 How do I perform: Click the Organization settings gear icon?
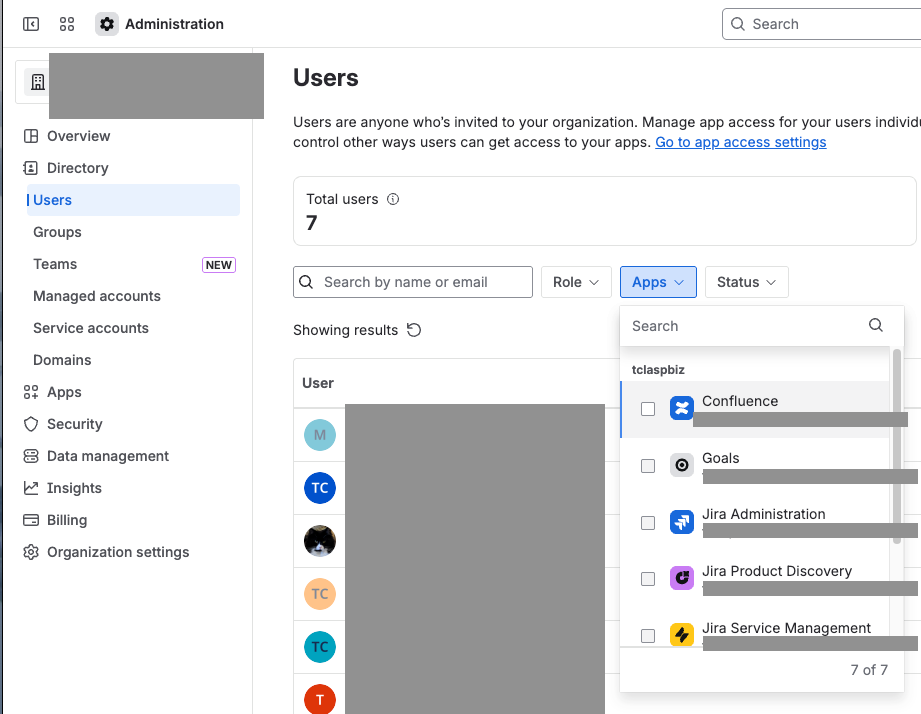(31, 552)
